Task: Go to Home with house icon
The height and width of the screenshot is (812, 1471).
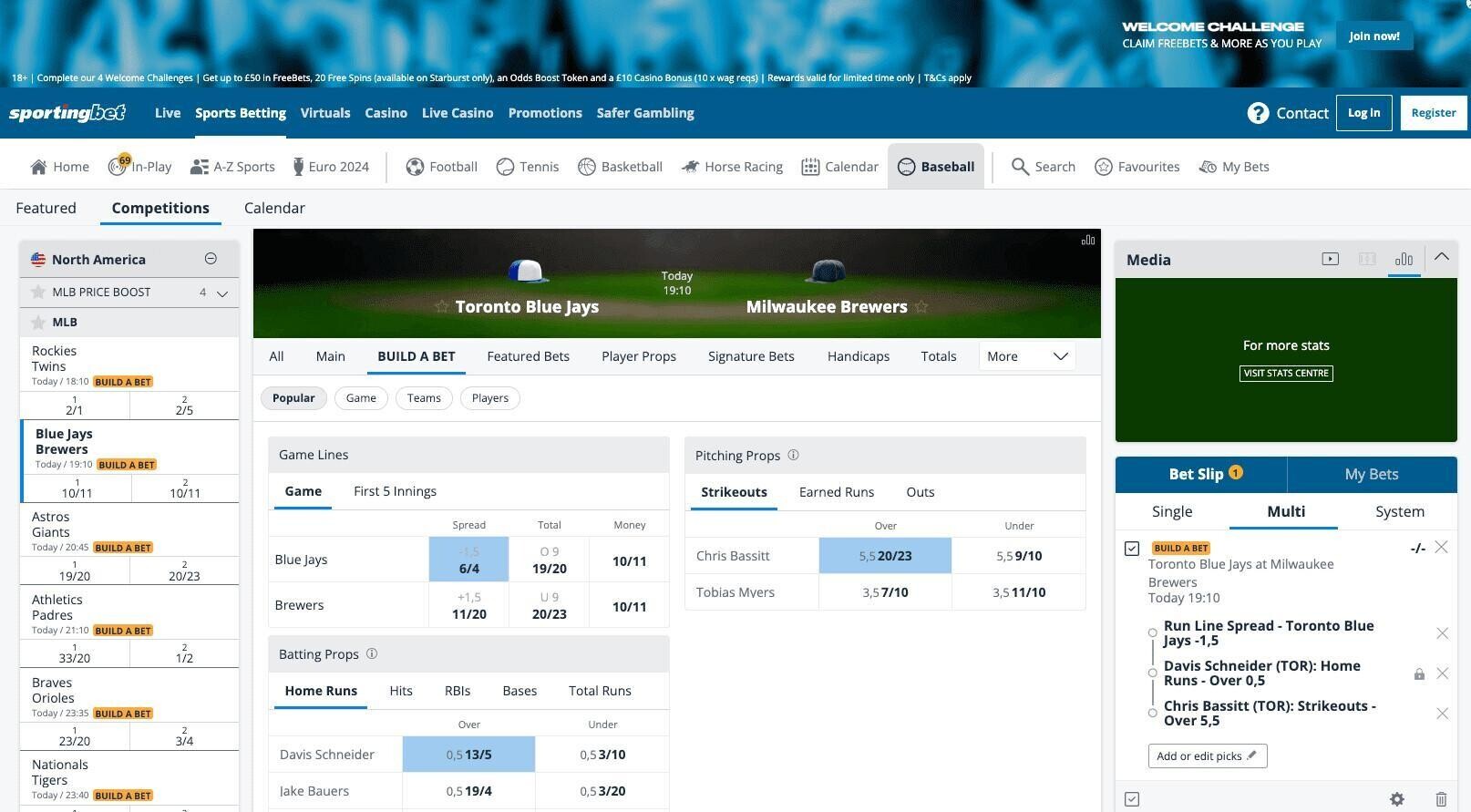Action: pyautogui.click(x=38, y=167)
